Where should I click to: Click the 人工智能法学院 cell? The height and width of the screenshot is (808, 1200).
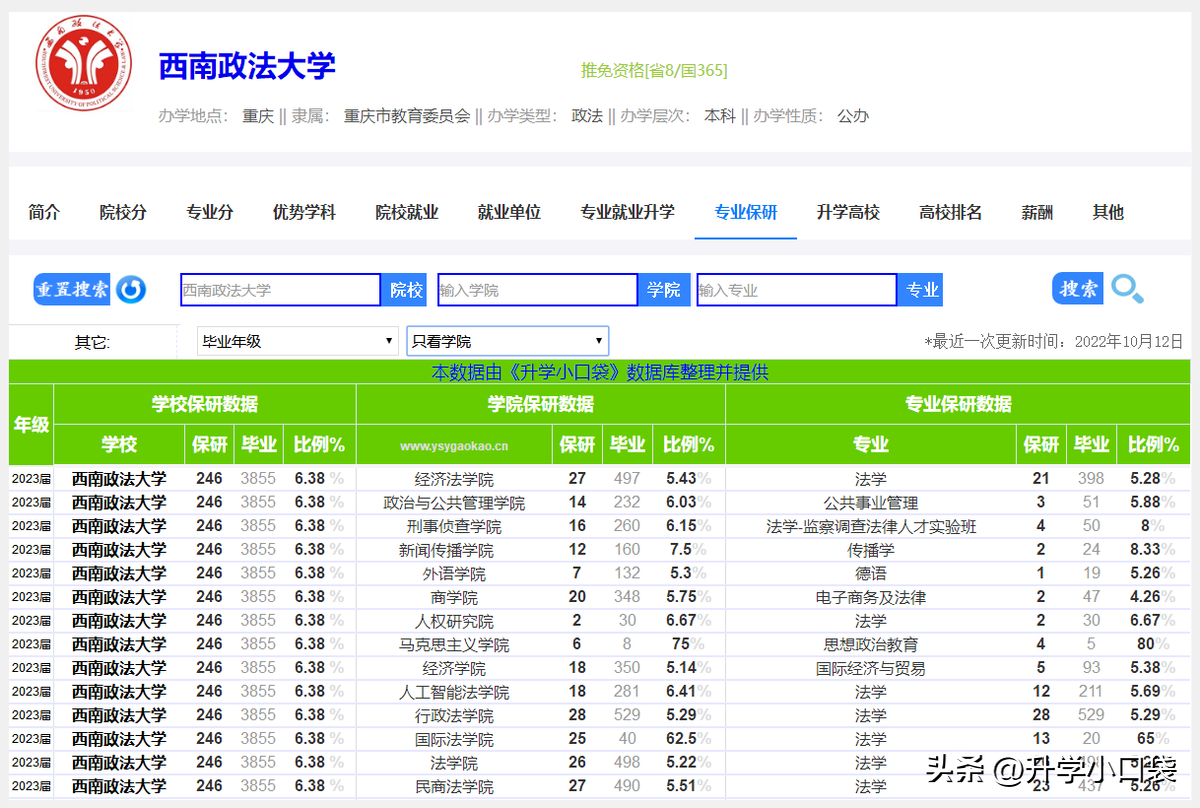coord(454,692)
